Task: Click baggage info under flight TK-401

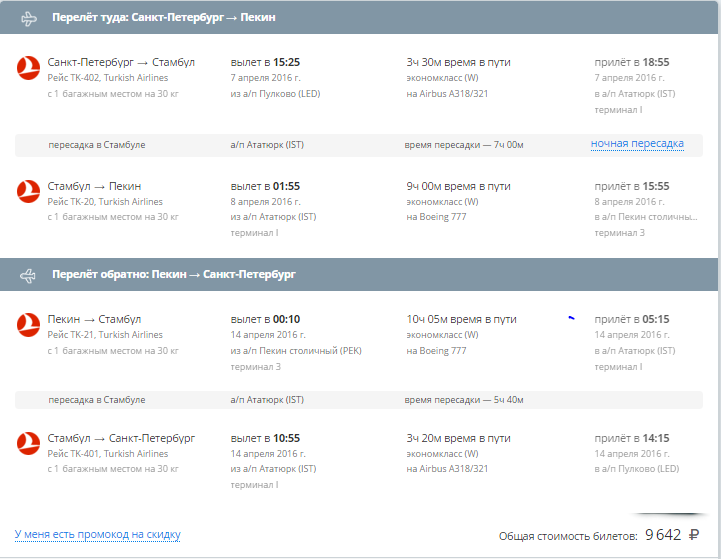Action: [113, 469]
